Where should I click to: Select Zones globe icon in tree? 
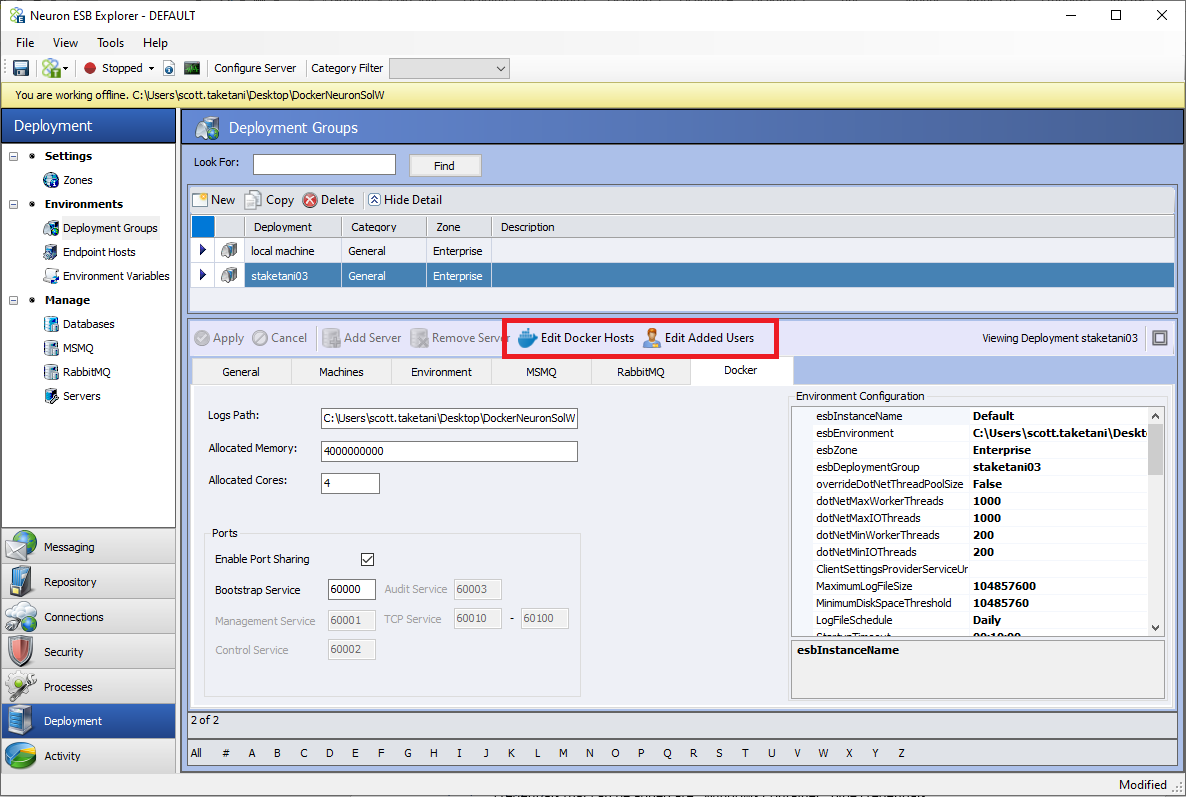click(51, 180)
